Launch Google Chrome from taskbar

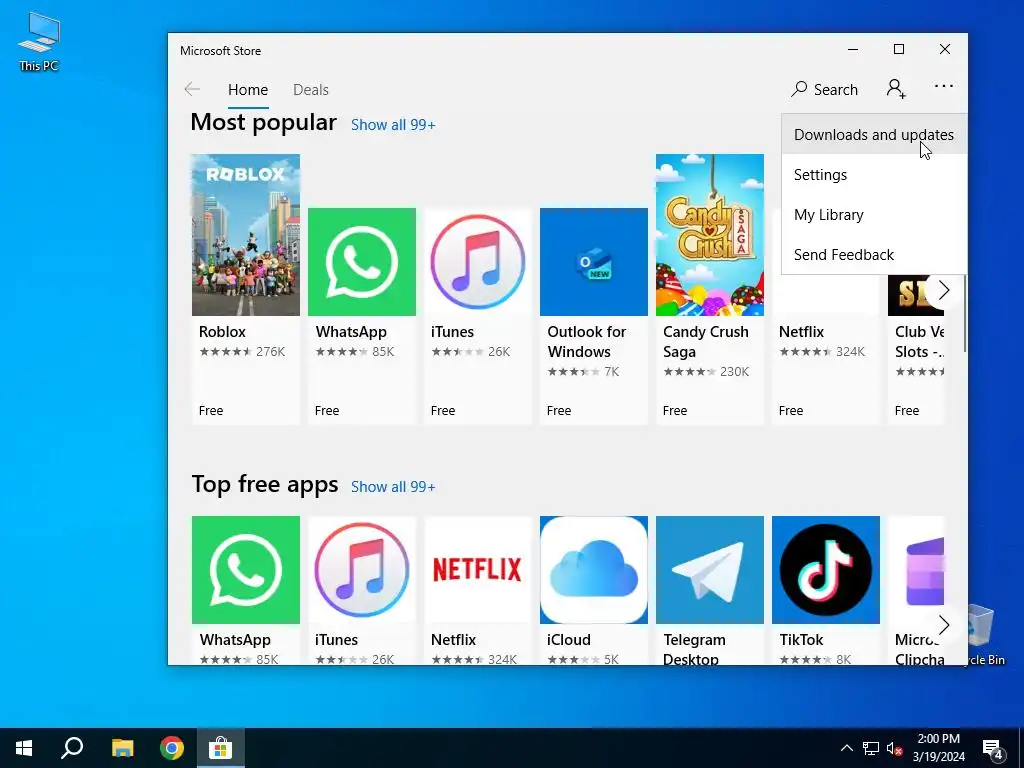(172, 748)
